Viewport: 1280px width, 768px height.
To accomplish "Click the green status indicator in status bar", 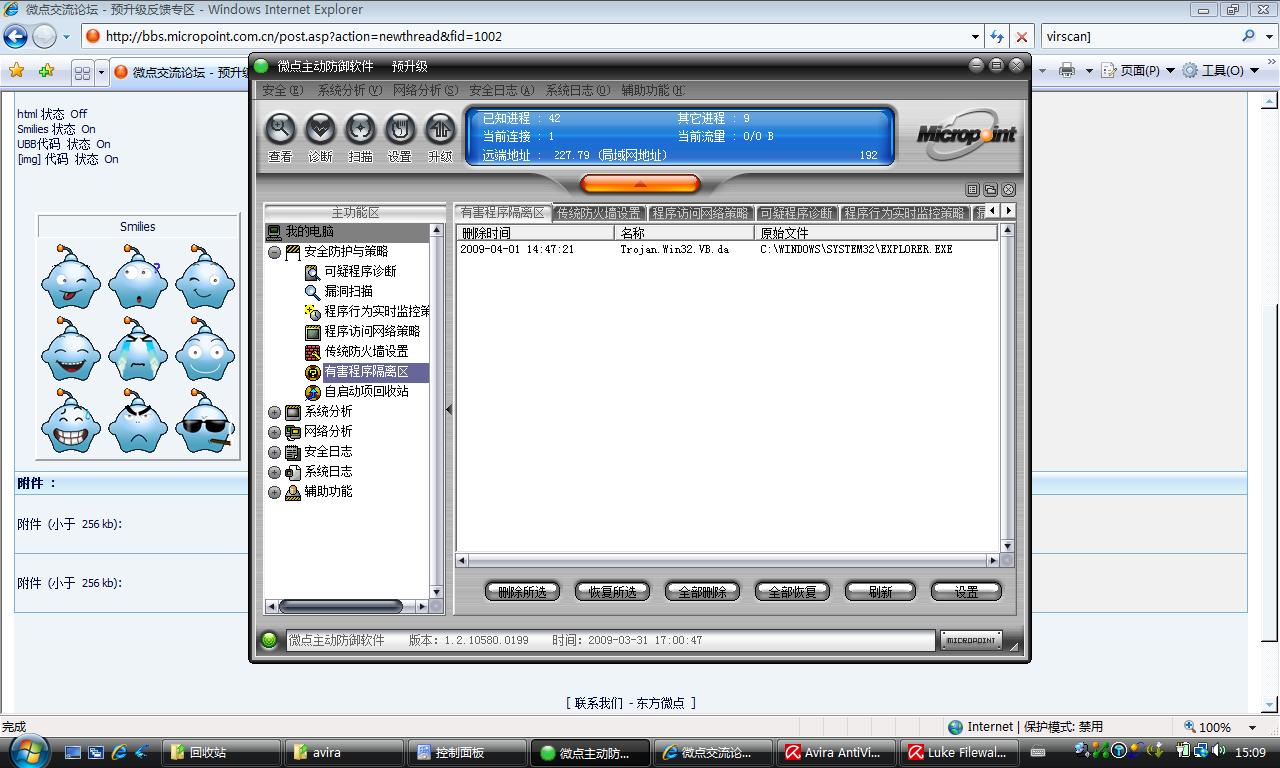I will 269,640.
